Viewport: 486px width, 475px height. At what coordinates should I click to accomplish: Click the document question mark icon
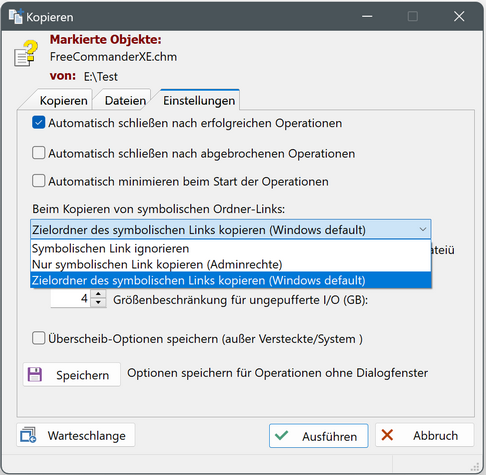[26, 53]
